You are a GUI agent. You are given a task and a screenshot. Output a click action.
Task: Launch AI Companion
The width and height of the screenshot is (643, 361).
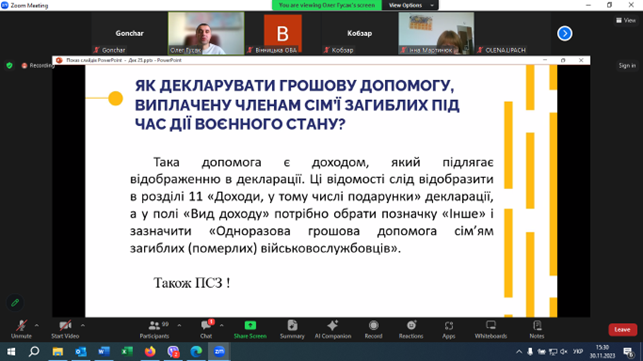coord(333,329)
